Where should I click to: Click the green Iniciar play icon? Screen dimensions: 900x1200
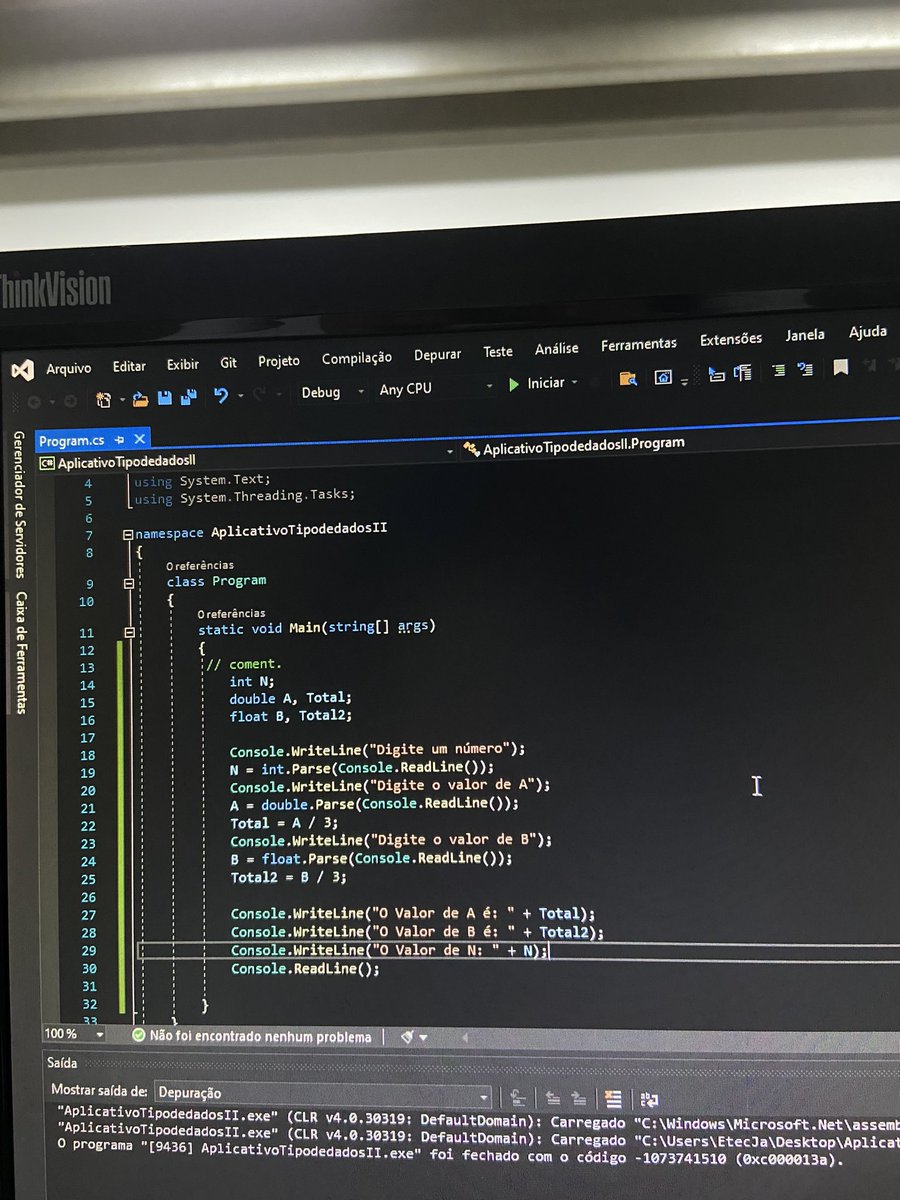pyautogui.click(x=514, y=384)
